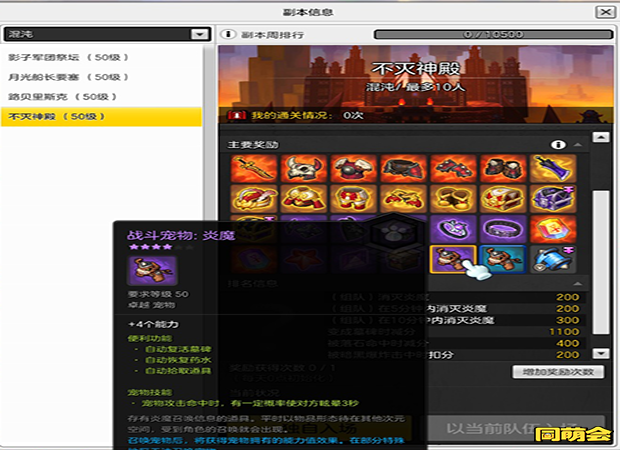Click the Balrog pet icon in tooltip
Screen dimensions: 620x450
click(152, 270)
